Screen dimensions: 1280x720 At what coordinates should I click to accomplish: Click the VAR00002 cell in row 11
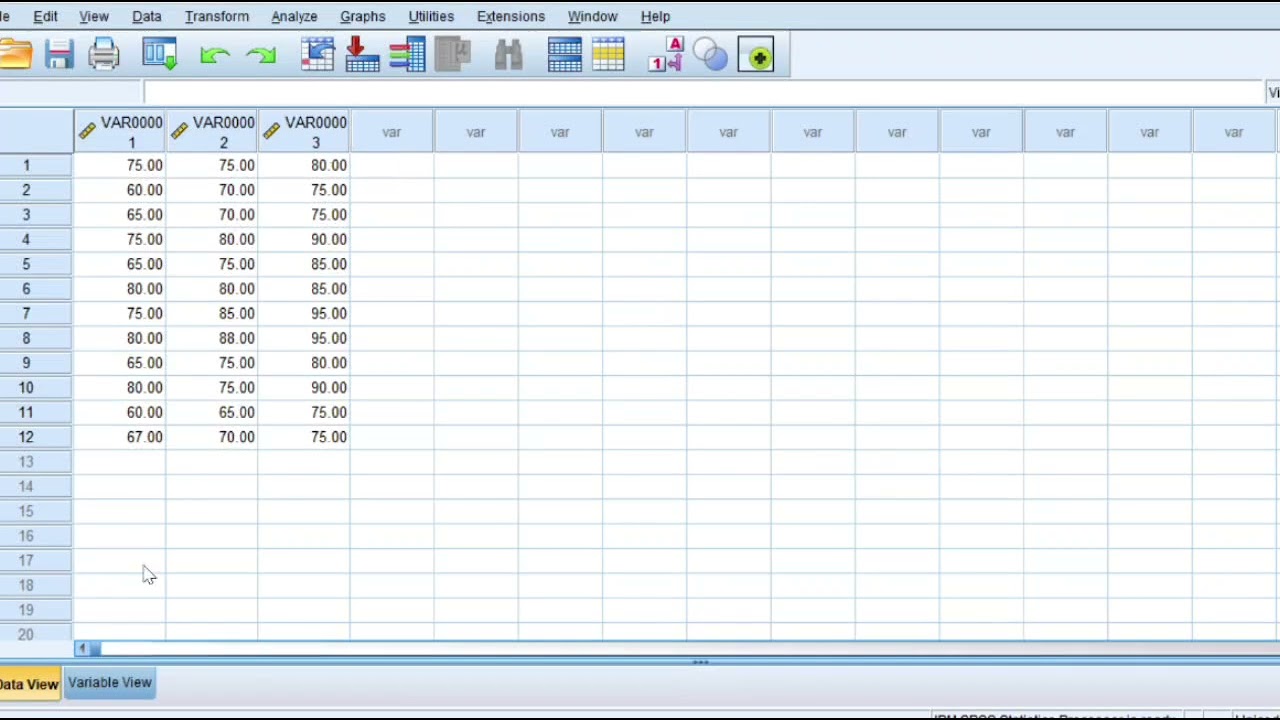point(212,412)
